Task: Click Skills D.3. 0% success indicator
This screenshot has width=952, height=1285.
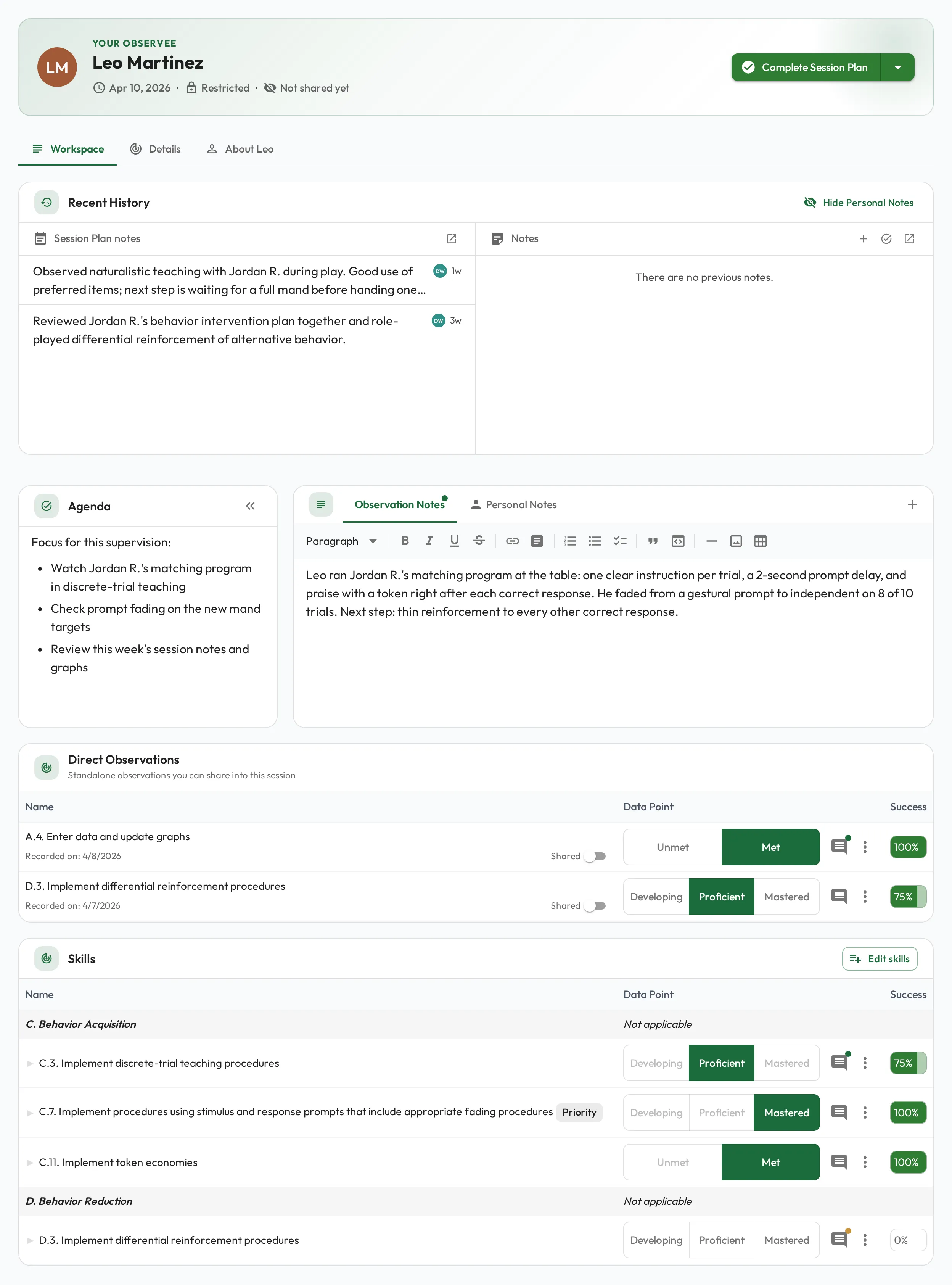Action: 908,1240
